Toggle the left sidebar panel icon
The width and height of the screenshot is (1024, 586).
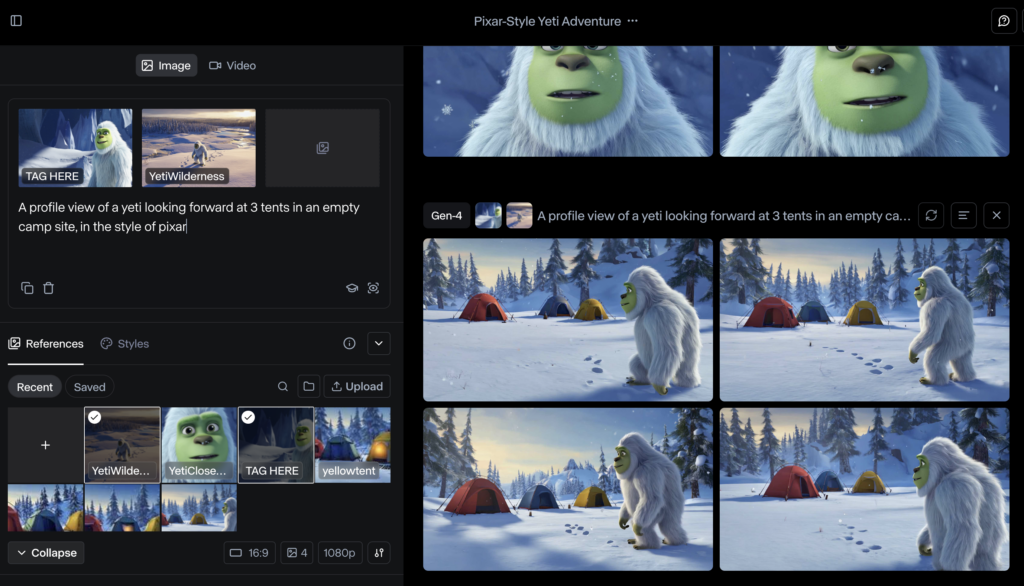point(16,21)
